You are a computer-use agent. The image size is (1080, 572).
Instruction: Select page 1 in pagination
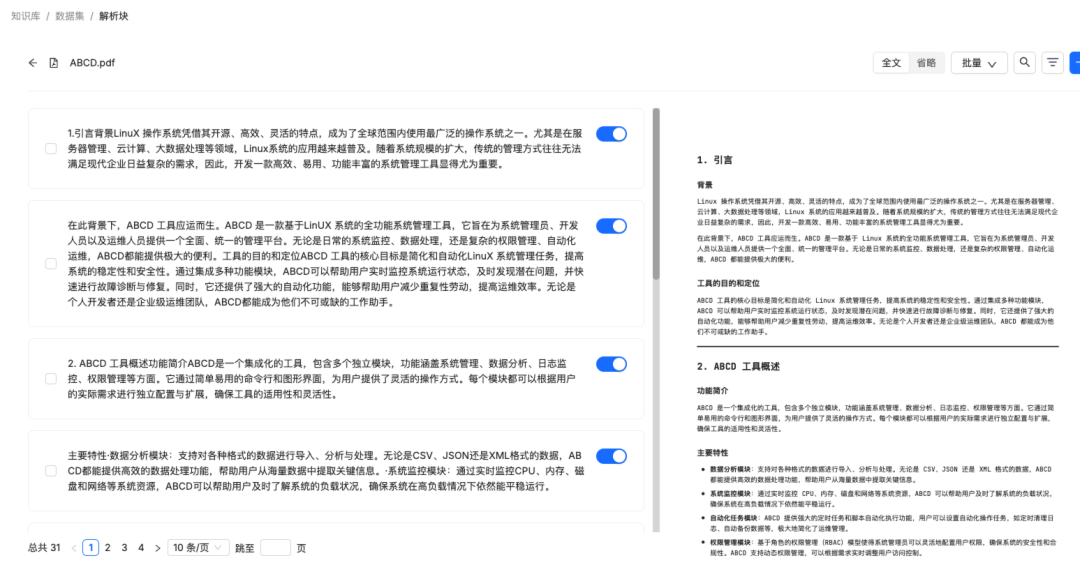point(90,548)
